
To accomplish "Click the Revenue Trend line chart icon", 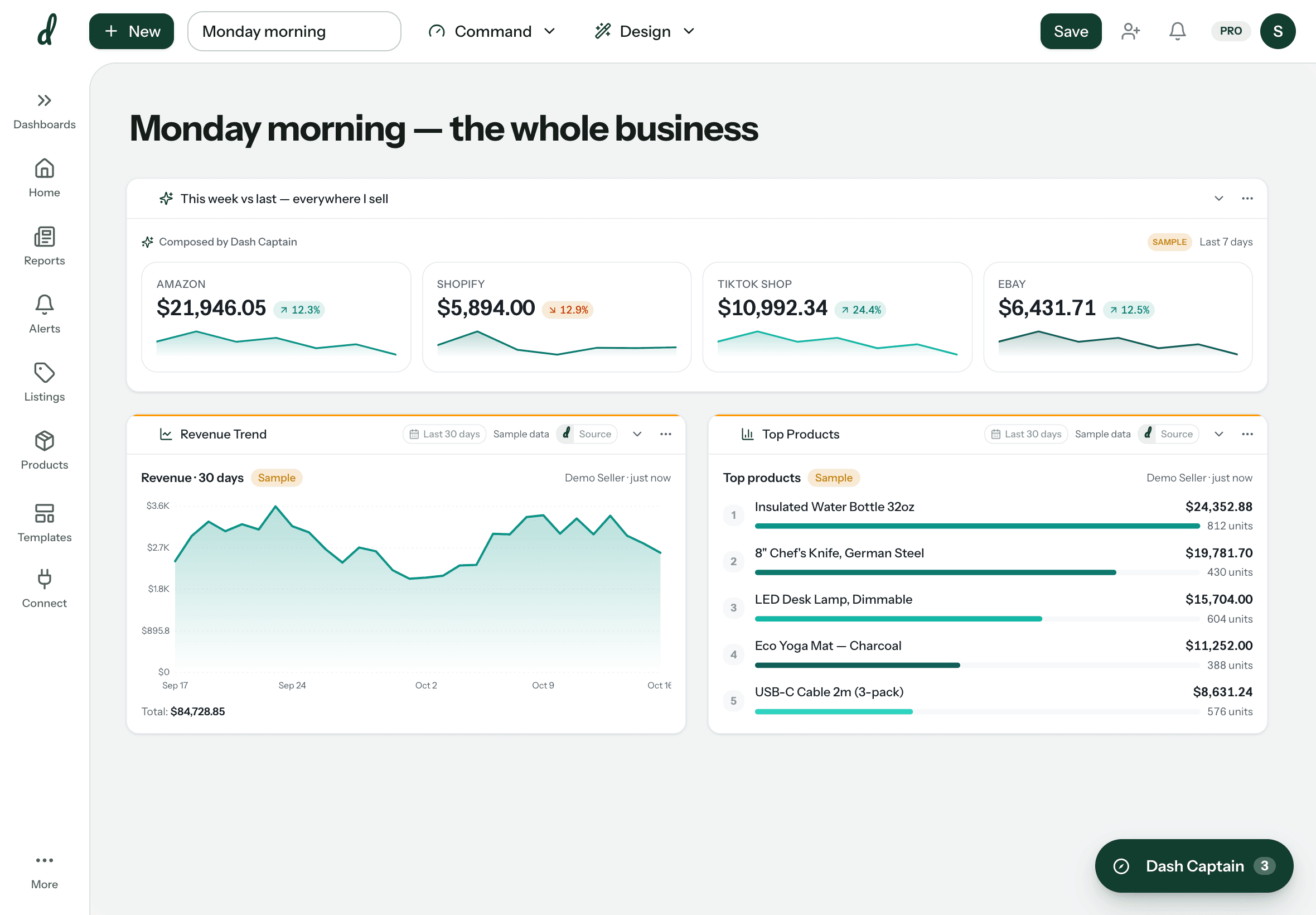I will (x=166, y=434).
